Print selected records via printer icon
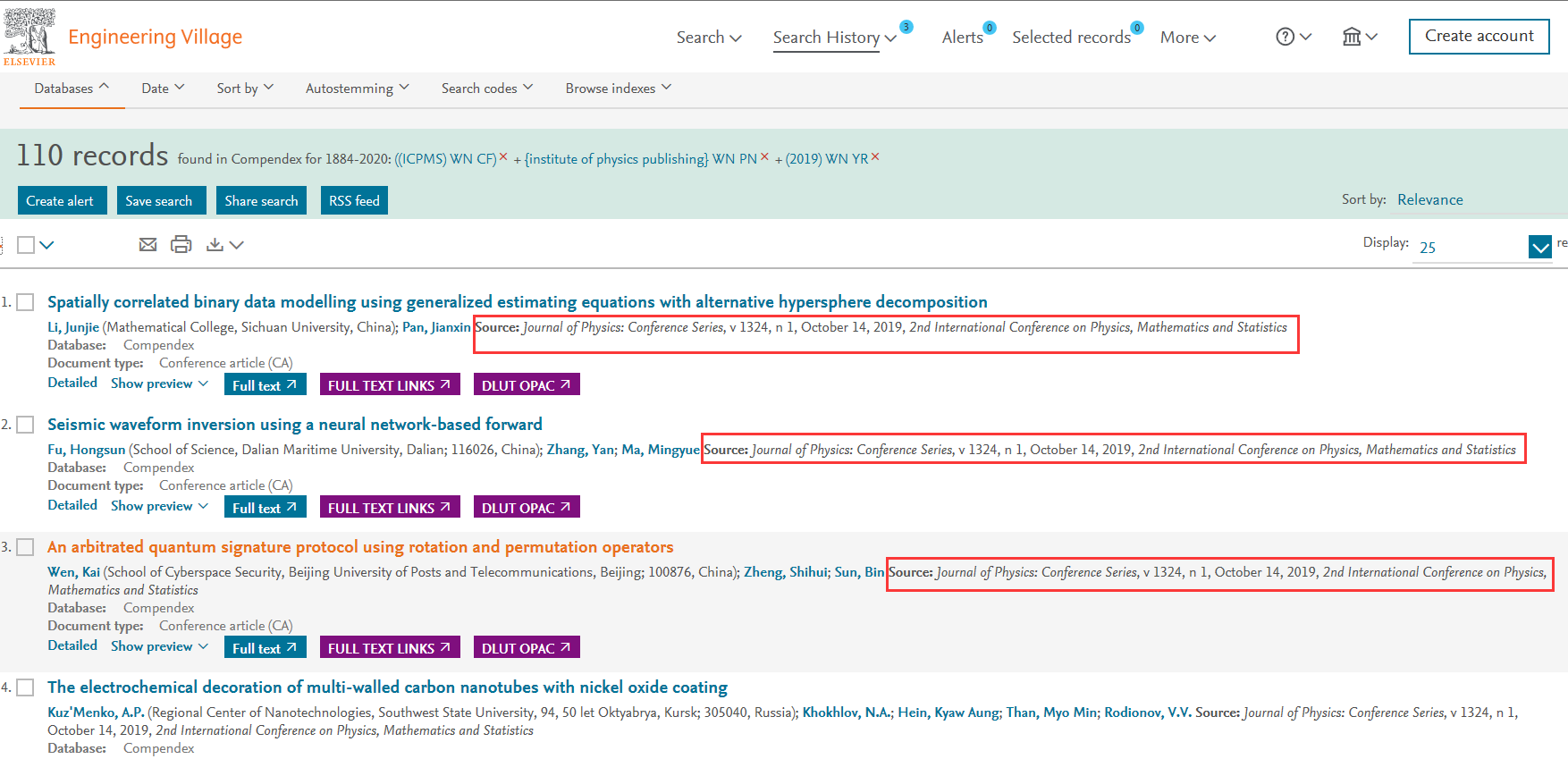 click(181, 244)
